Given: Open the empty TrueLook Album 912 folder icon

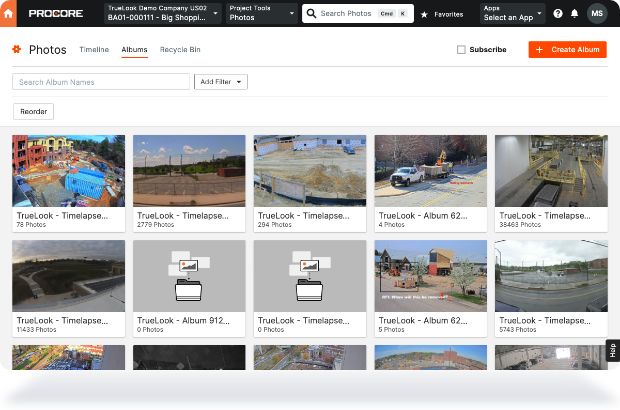Looking at the screenshot, I should 189,276.
